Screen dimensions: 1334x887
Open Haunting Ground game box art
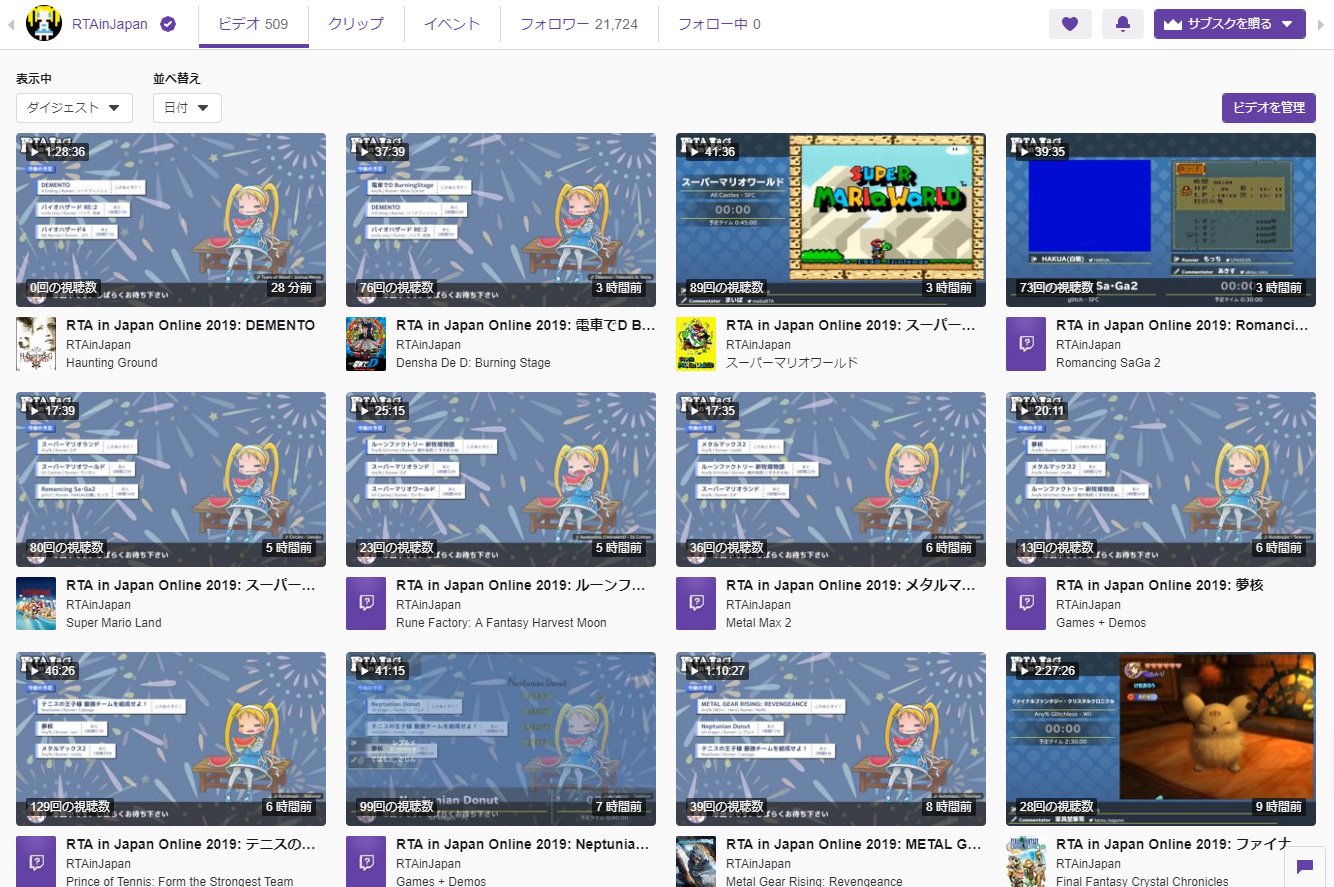[x=36, y=344]
